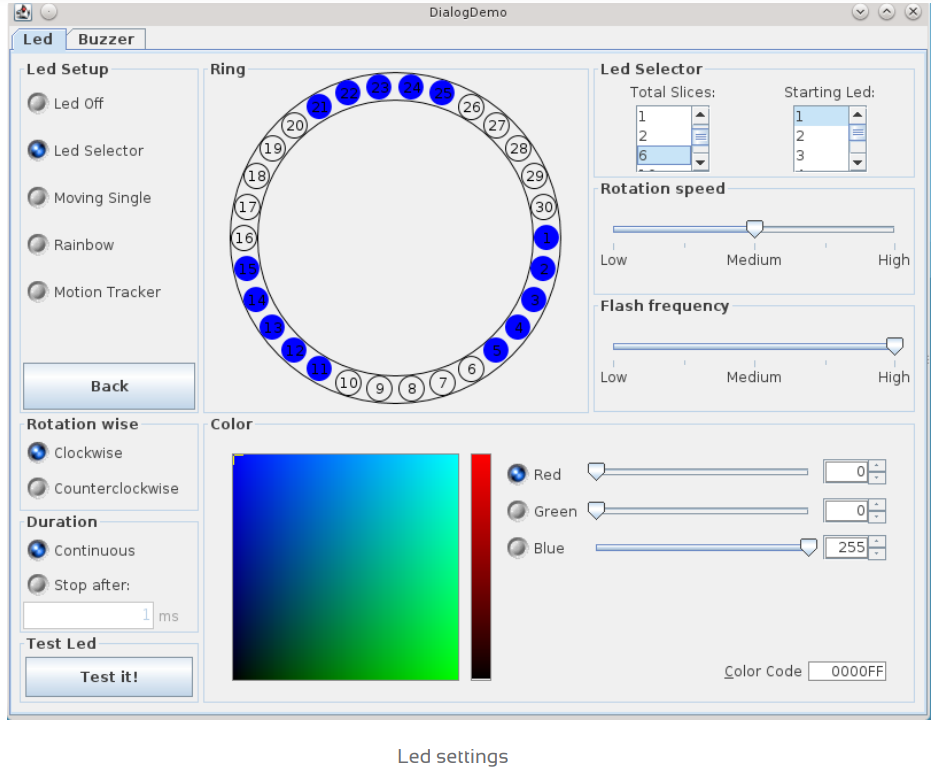Click the Blue channel slider handle
The image size is (933, 769).
click(808, 548)
